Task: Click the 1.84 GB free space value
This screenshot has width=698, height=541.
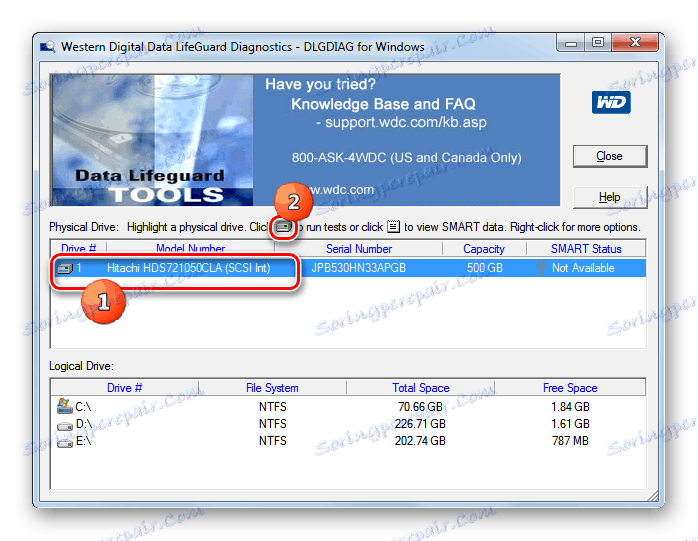Action: click(x=570, y=407)
